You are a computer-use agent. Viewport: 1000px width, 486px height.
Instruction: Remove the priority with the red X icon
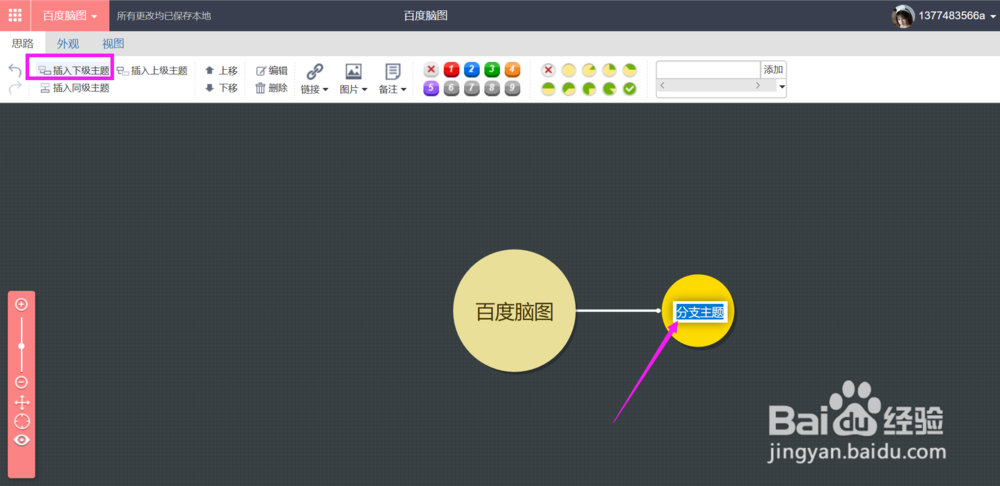(x=431, y=70)
